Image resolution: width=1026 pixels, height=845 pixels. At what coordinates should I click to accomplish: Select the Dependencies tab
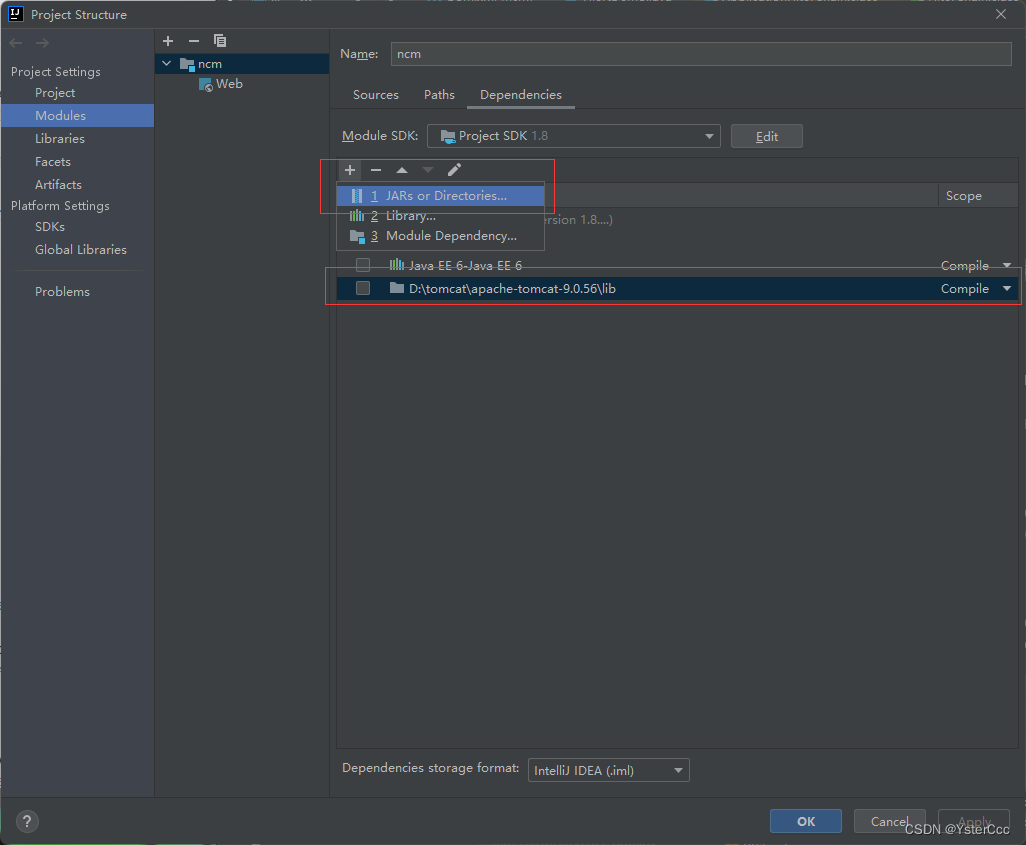[x=521, y=95]
